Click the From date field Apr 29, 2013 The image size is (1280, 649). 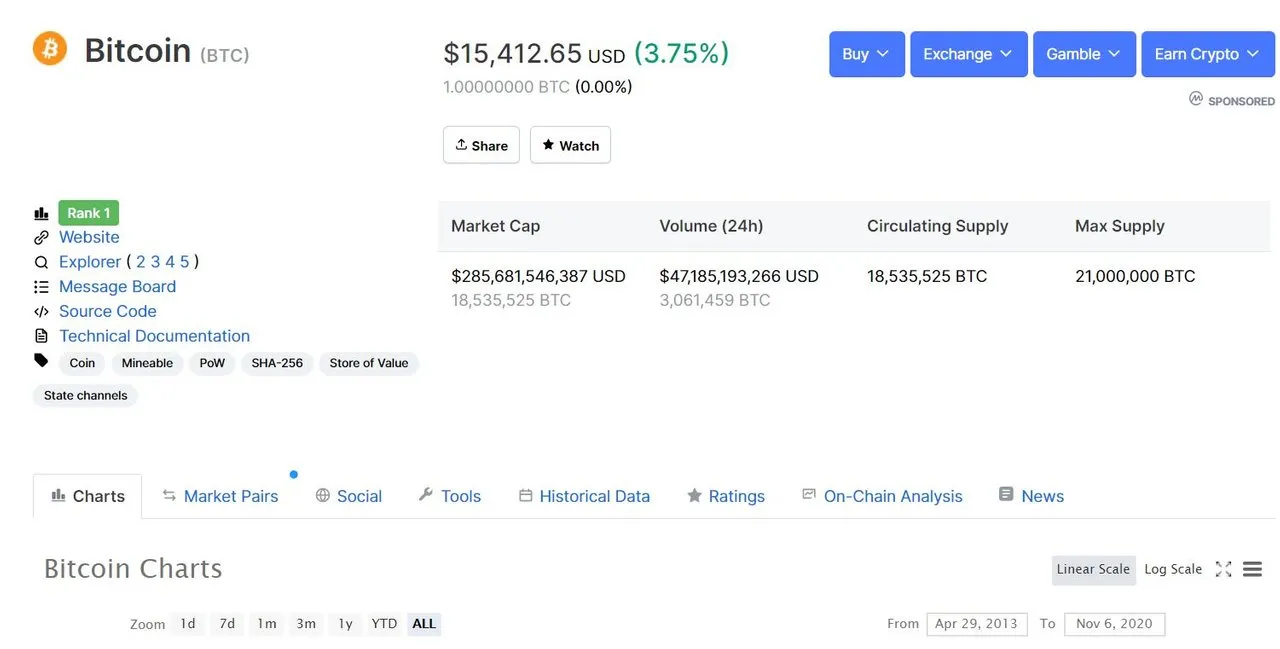click(976, 624)
